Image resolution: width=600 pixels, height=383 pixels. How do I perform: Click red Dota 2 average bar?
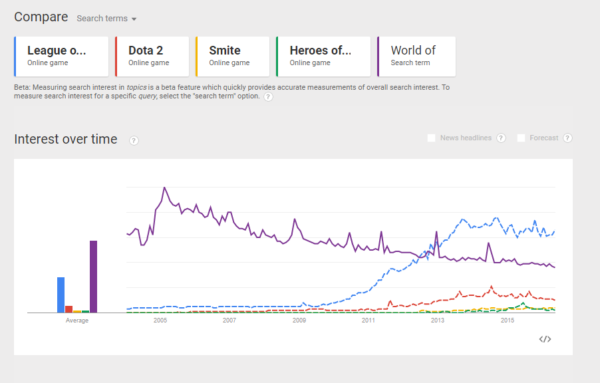69,309
